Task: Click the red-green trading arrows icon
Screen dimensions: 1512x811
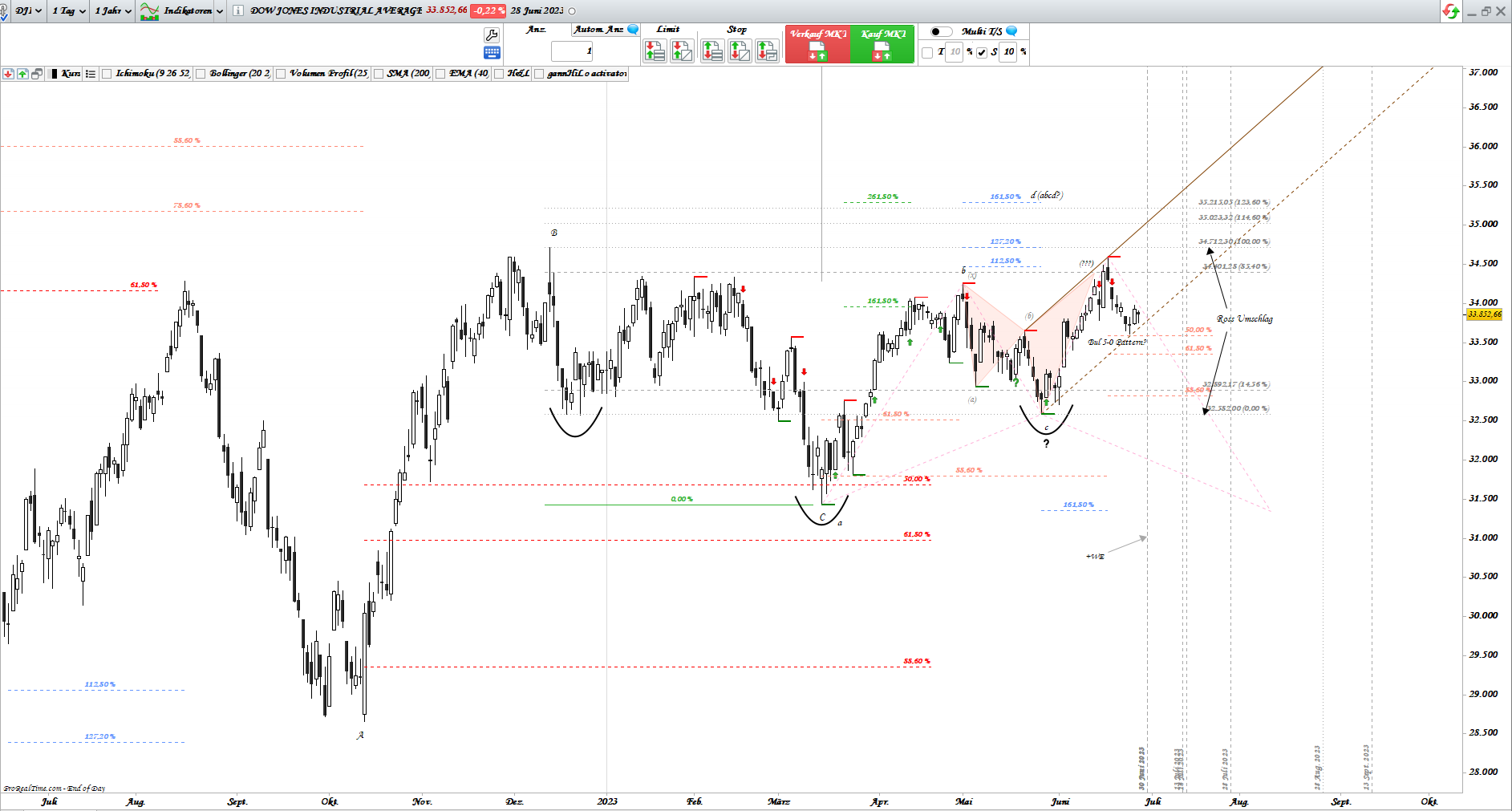Action: point(1450,10)
